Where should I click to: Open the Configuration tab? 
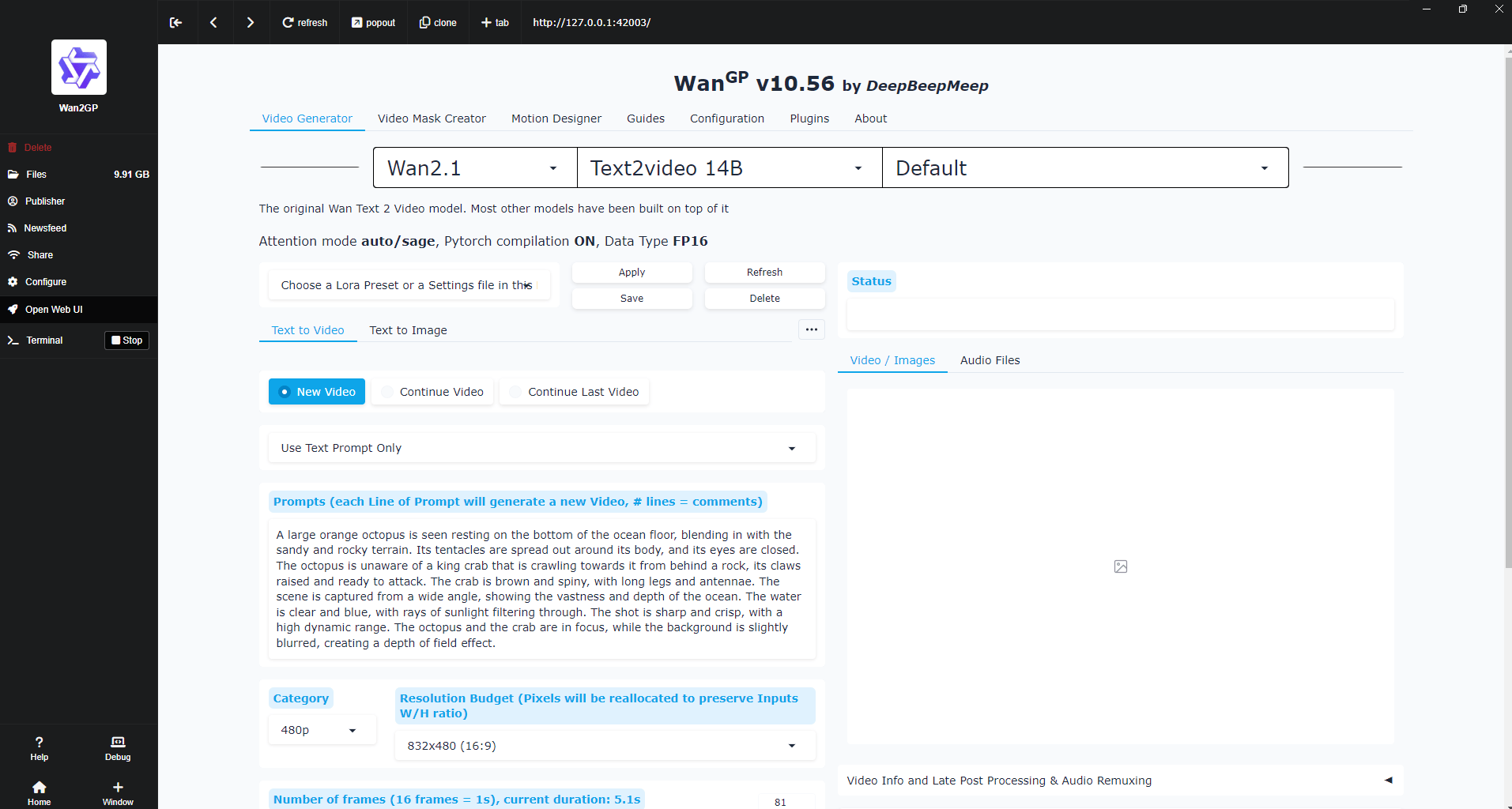[727, 119]
